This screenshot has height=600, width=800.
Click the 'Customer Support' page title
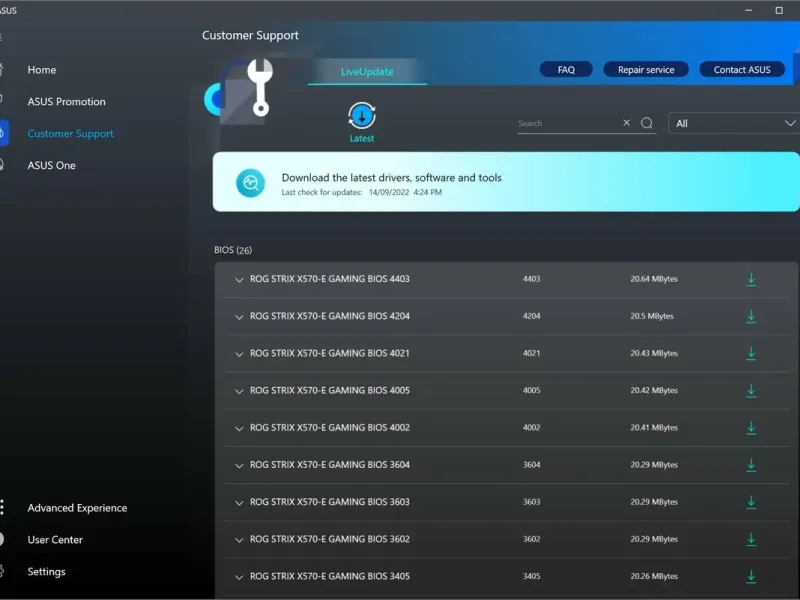point(250,35)
